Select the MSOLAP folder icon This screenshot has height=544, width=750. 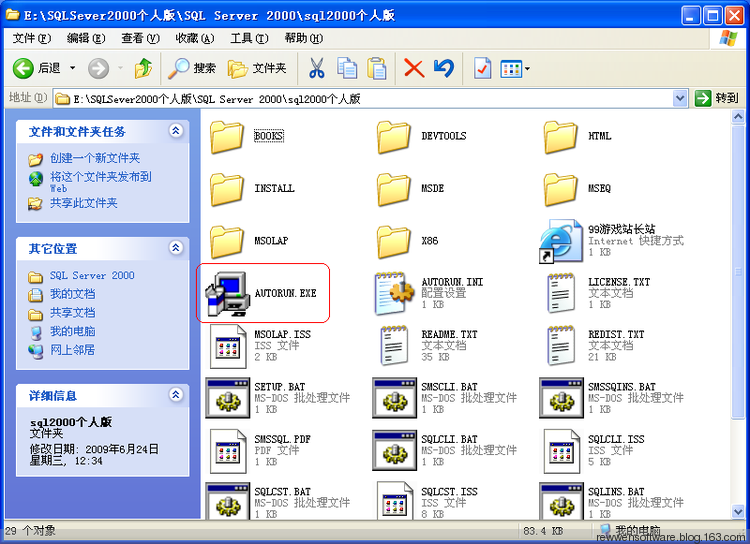(x=227, y=242)
